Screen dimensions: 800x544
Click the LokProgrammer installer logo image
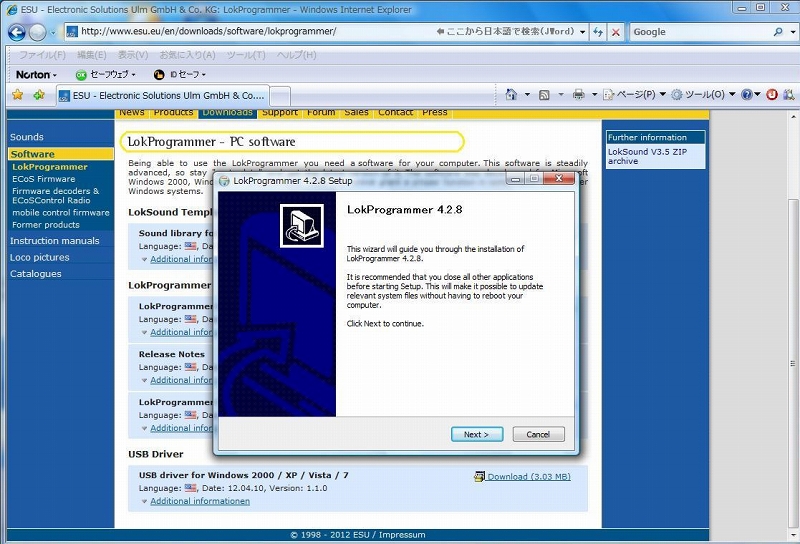(x=302, y=226)
